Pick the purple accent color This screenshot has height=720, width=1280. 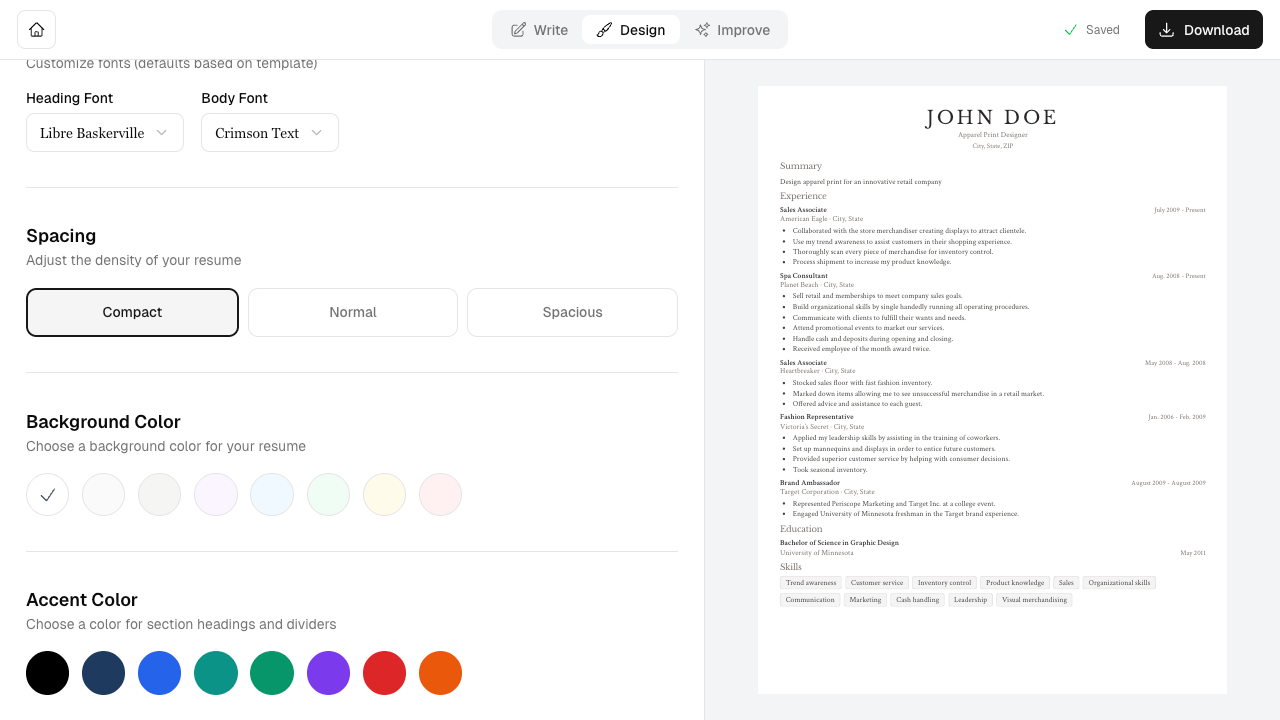(328, 673)
